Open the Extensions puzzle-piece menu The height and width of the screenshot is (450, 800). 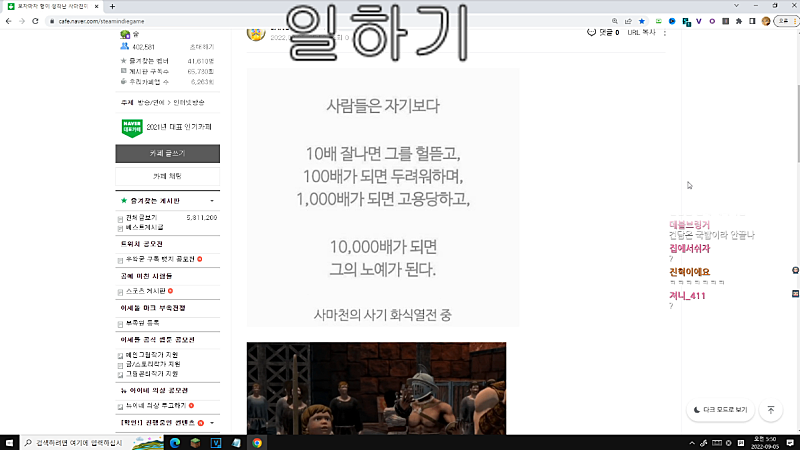[x=739, y=21]
